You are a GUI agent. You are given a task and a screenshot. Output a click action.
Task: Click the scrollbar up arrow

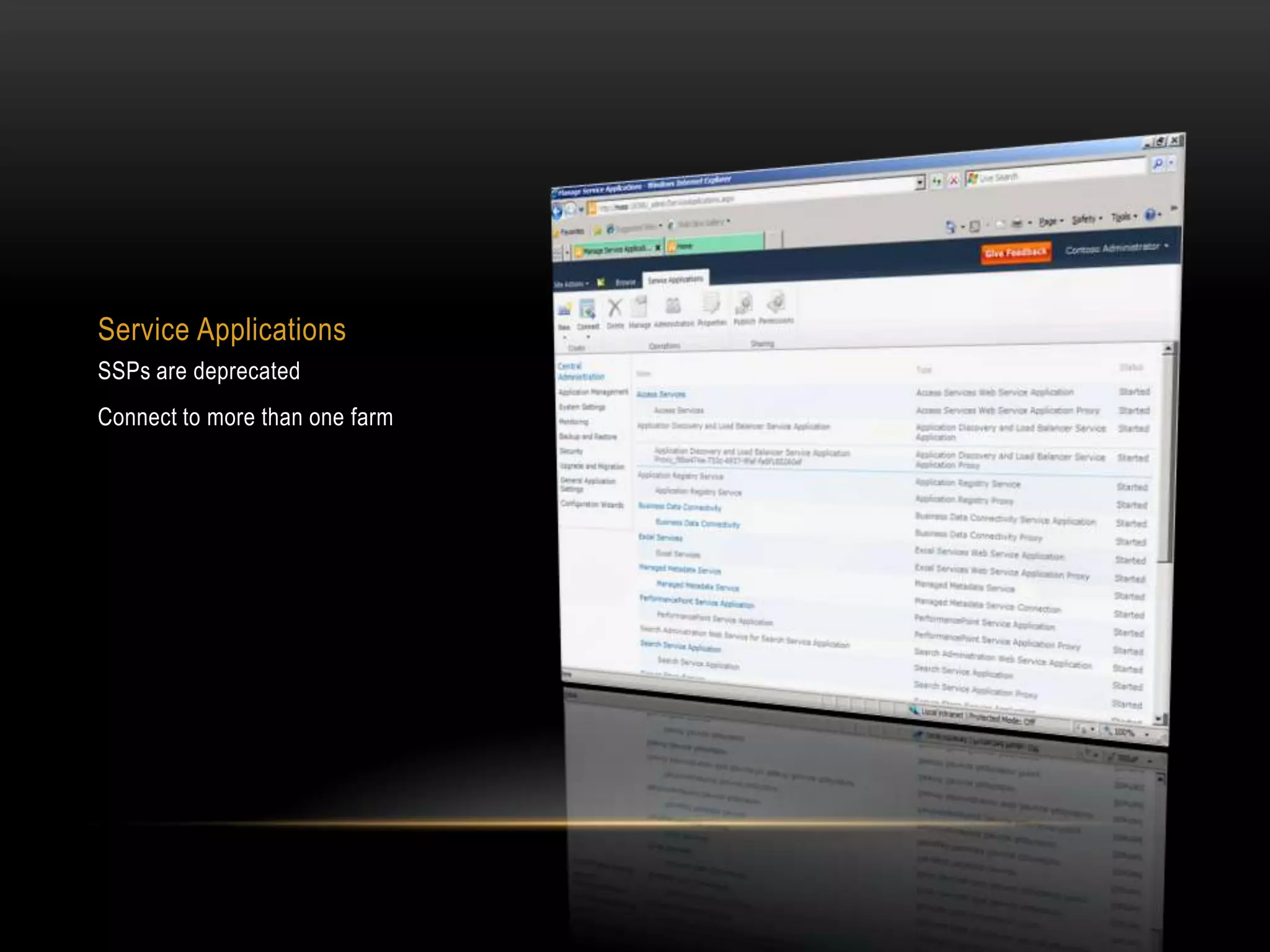point(1168,348)
